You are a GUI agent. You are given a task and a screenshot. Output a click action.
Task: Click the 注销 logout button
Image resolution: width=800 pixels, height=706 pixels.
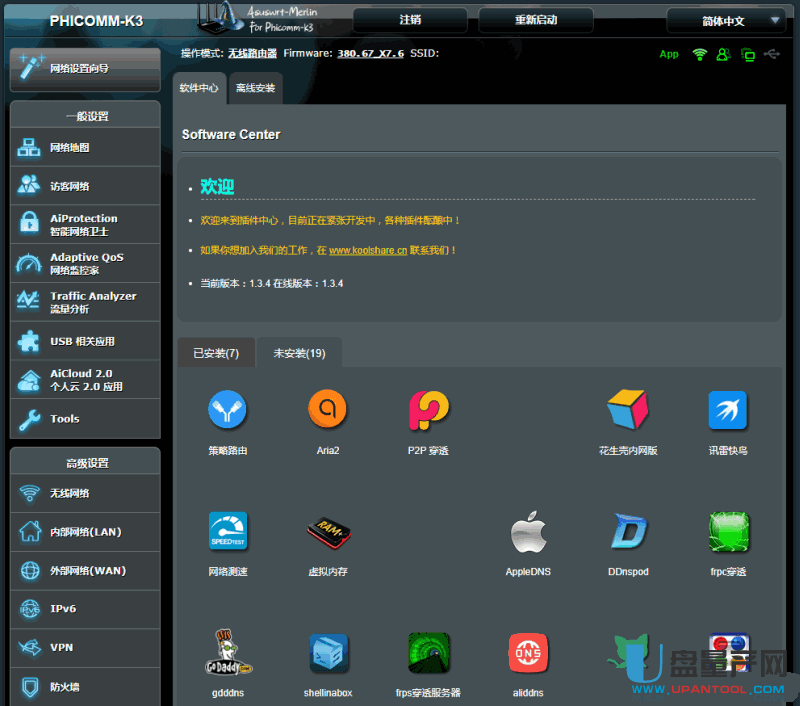tap(410, 20)
